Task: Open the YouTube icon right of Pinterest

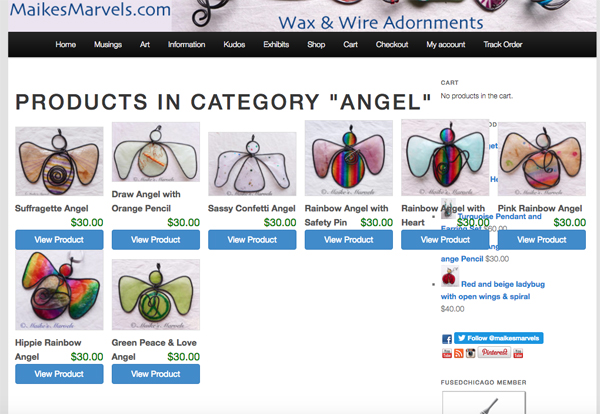Action: pos(518,353)
